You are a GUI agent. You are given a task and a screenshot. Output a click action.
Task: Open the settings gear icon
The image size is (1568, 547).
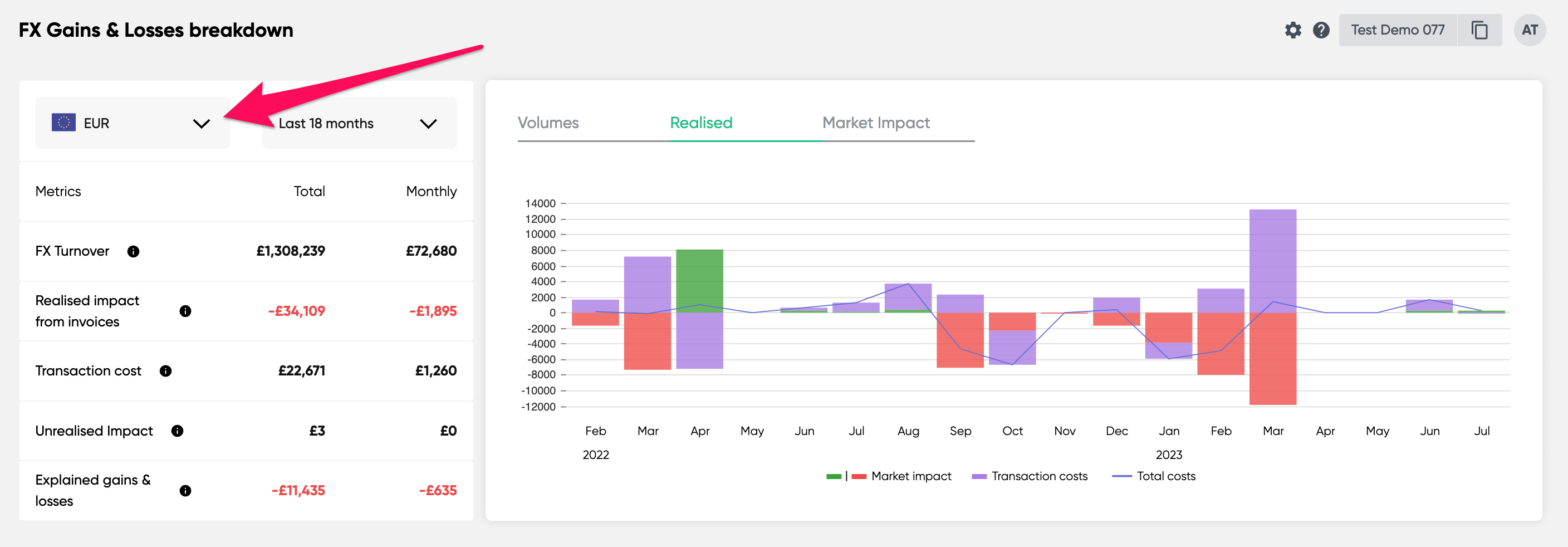(1293, 29)
